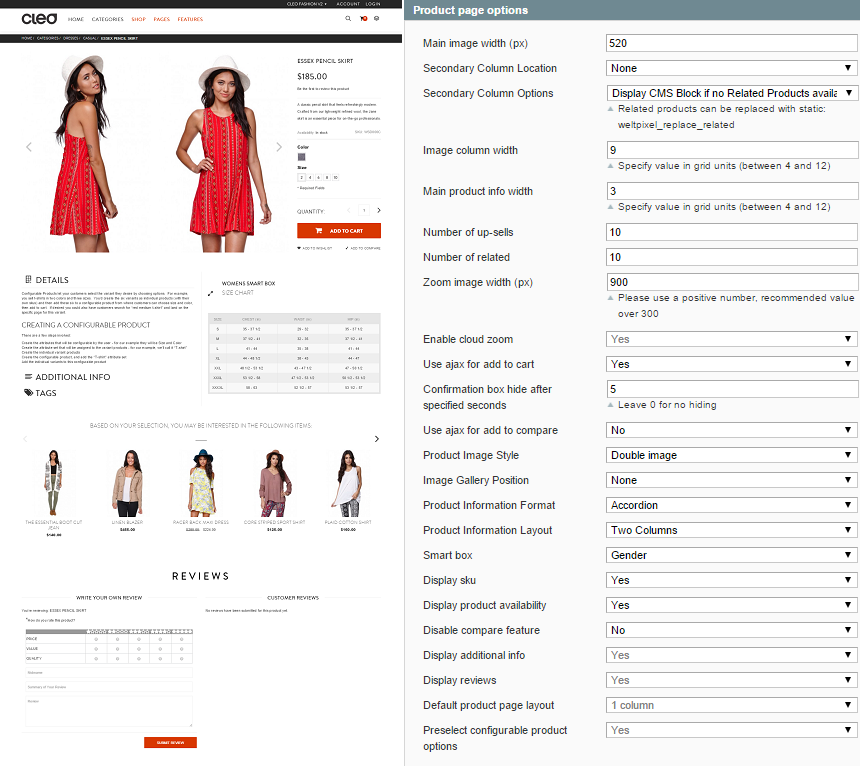Open the Smart box dropdown
The width and height of the screenshot is (860, 766).
[732, 555]
